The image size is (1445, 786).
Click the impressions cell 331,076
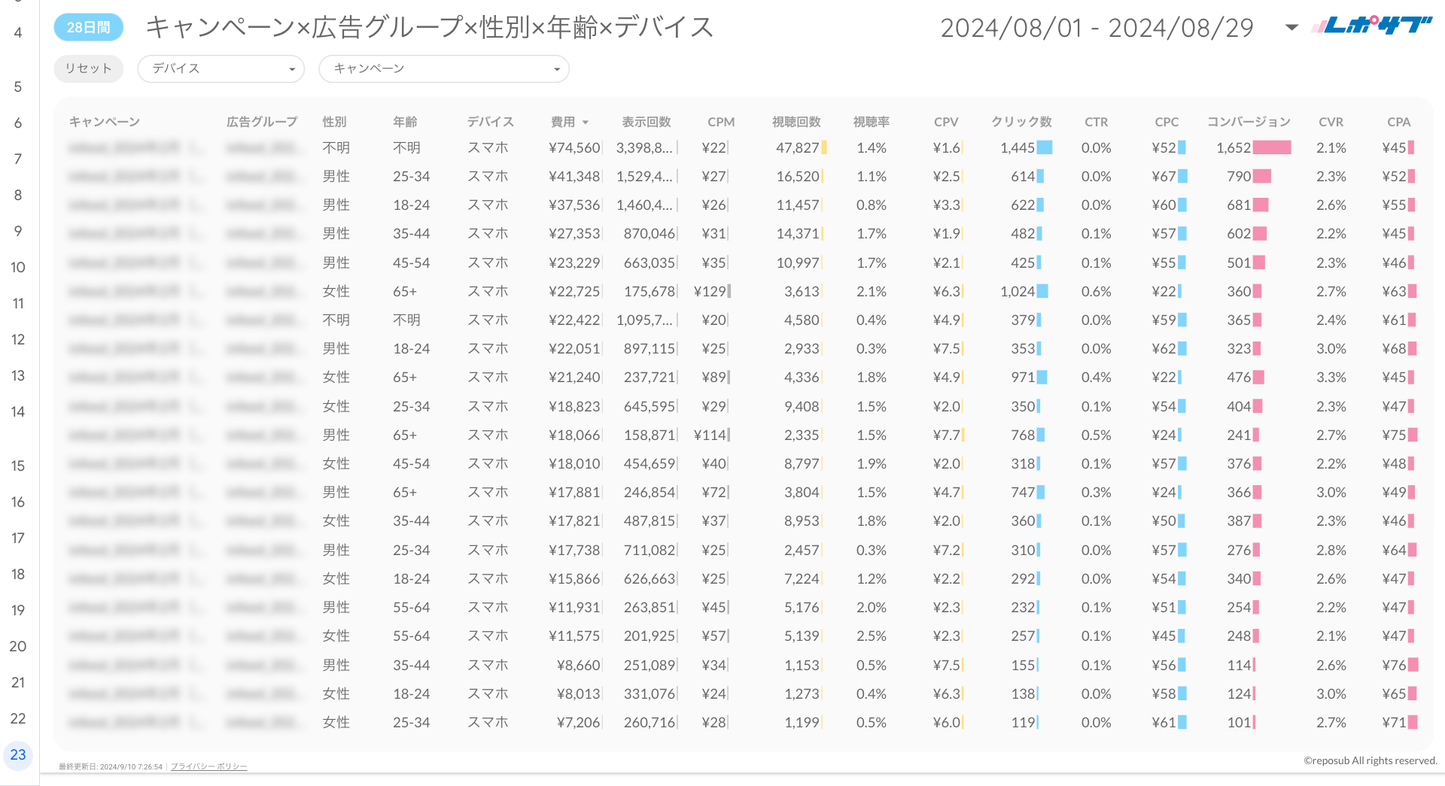click(x=649, y=694)
